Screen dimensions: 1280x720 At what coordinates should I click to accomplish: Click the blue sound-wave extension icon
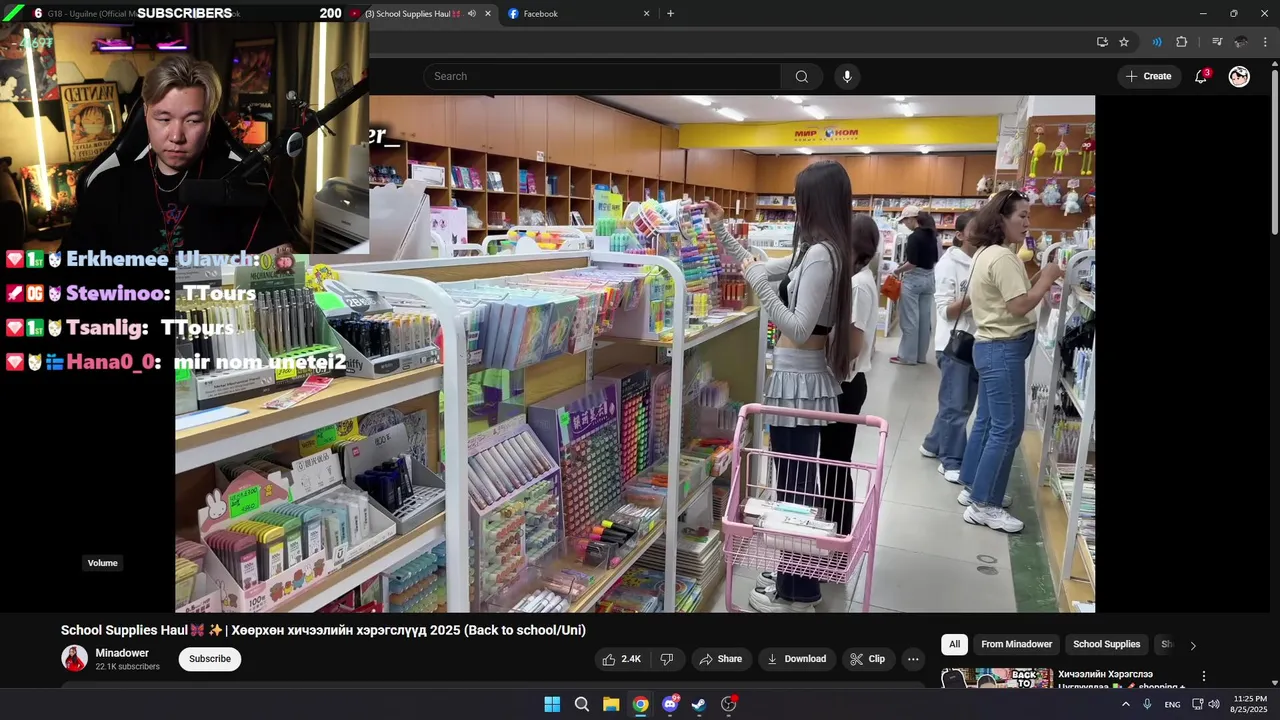tap(1156, 42)
